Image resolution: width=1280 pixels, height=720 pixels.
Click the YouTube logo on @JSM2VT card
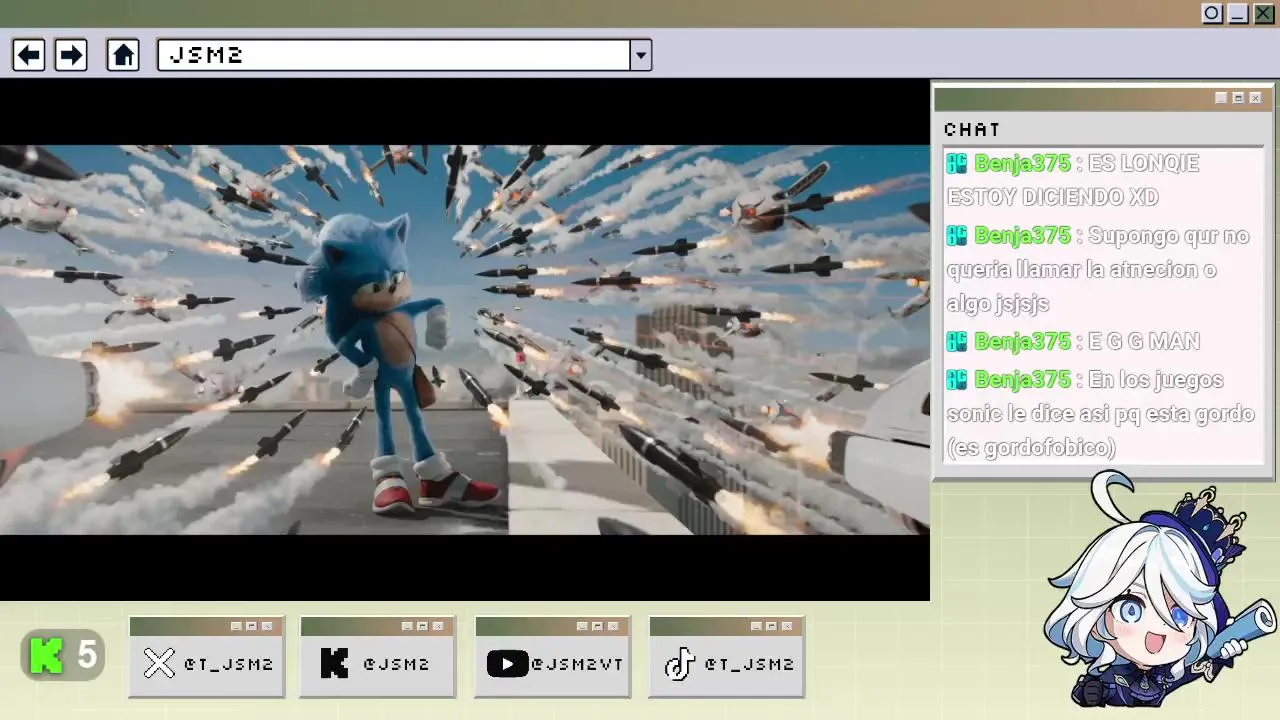pyautogui.click(x=507, y=663)
